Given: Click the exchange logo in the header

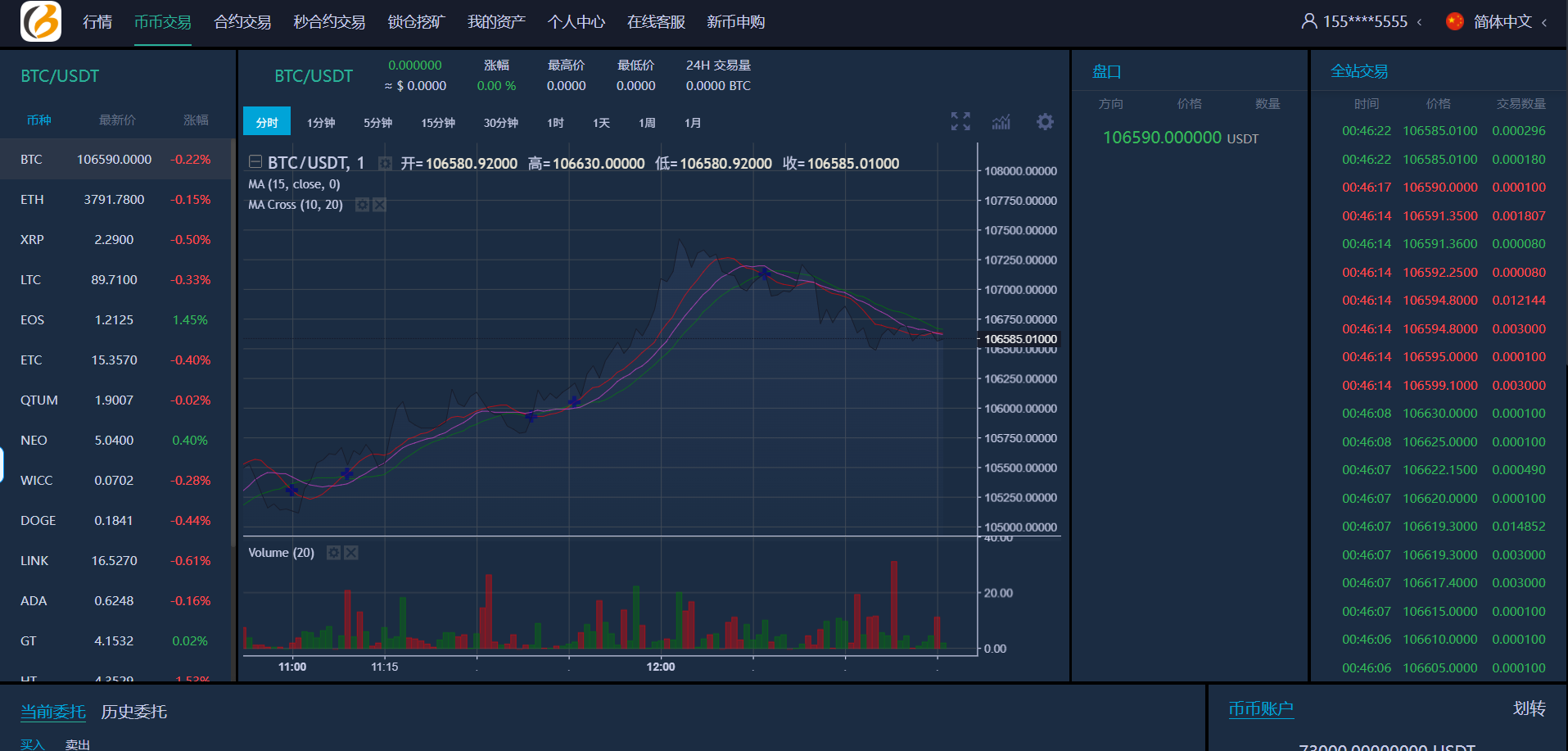Looking at the screenshot, I should click(x=41, y=21).
